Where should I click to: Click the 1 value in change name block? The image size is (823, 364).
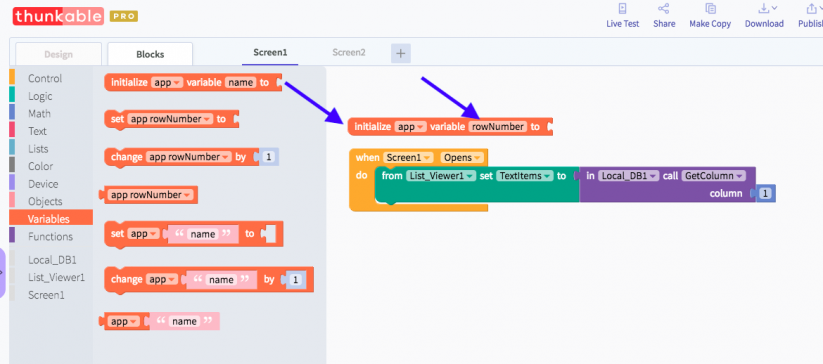coord(296,280)
